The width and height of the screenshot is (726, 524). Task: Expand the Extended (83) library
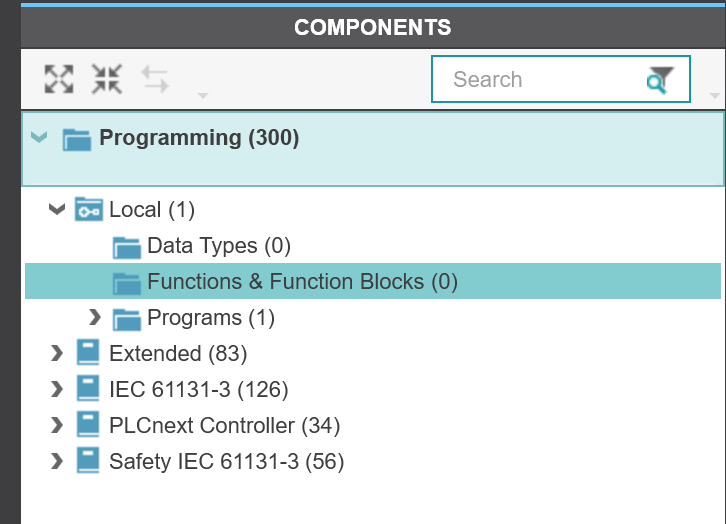tap(57, 353)
